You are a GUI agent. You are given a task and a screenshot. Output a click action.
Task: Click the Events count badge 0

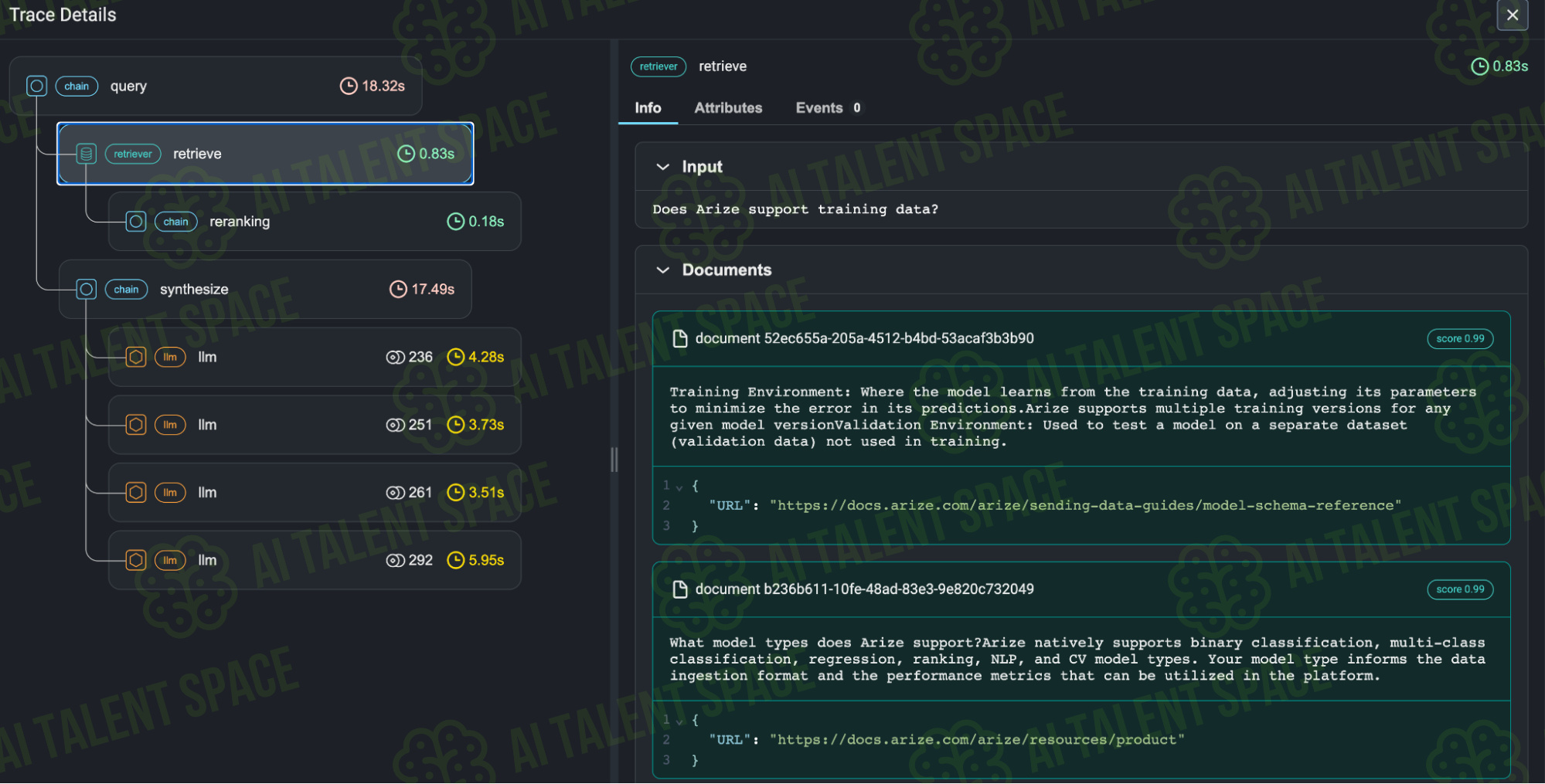click(856, 108)
